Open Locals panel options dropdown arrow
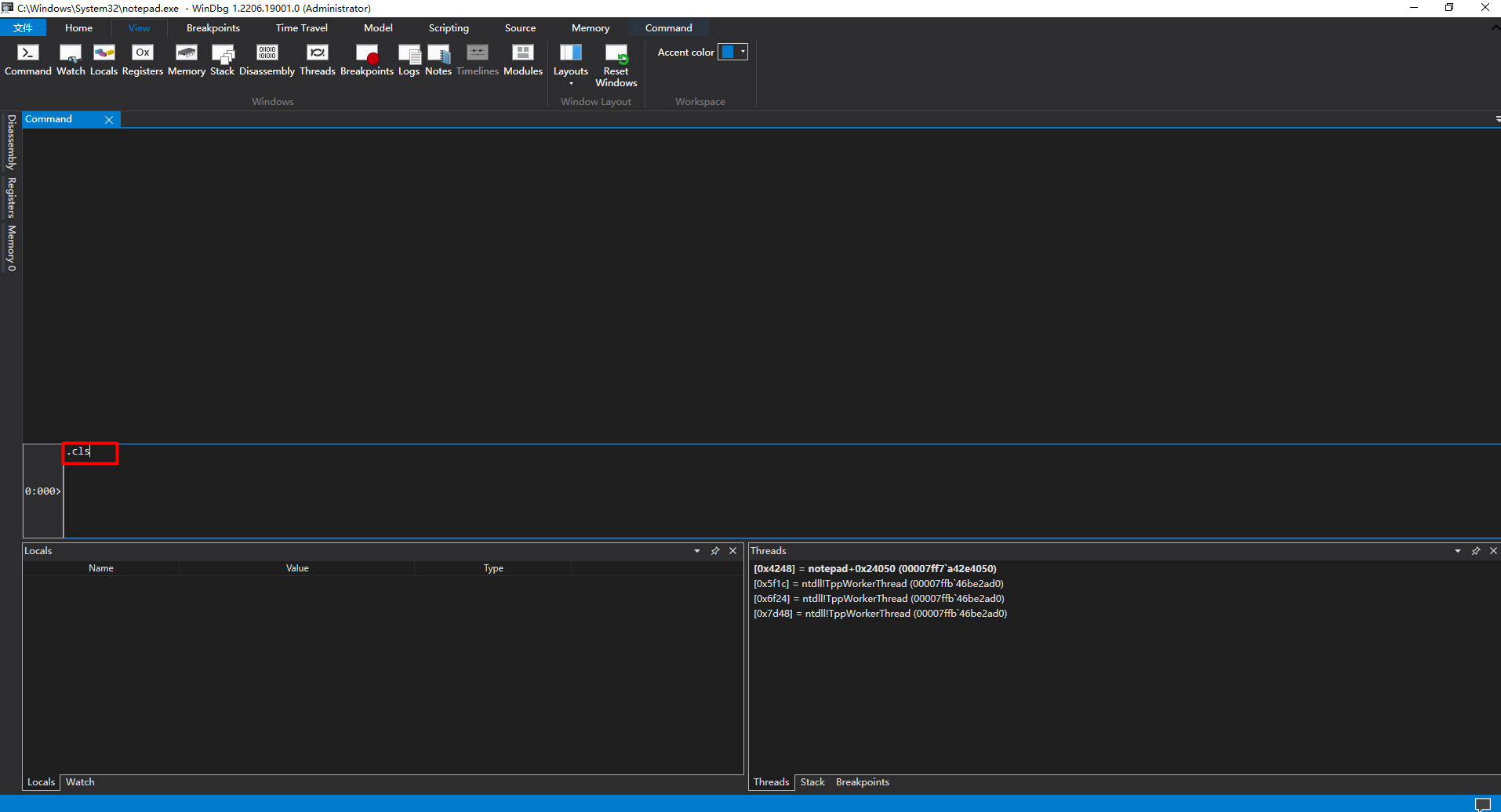Screen dimensions: 1501x812 tap(697, 551)
